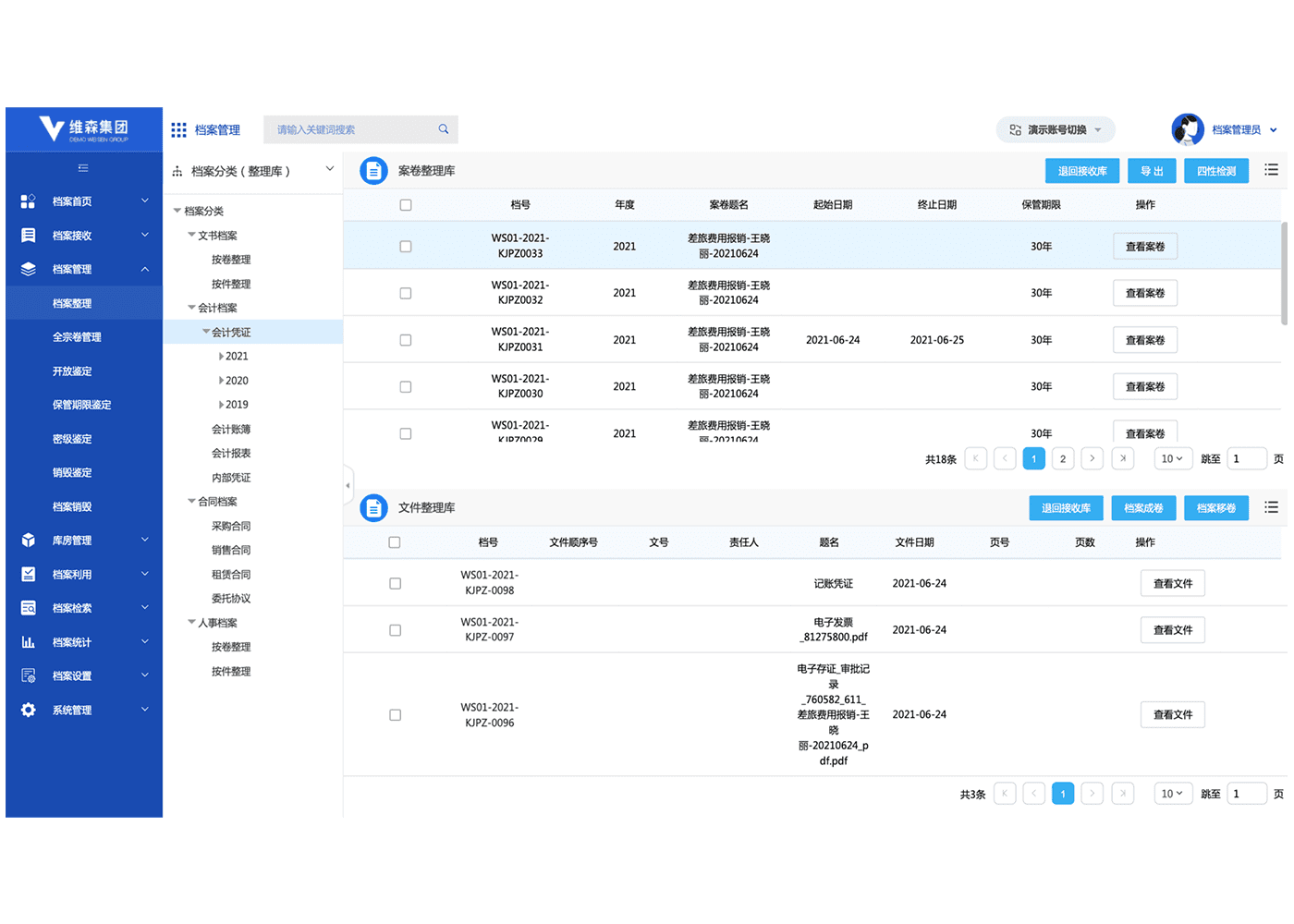Expand the 2019 tree node

pos(221,405)
